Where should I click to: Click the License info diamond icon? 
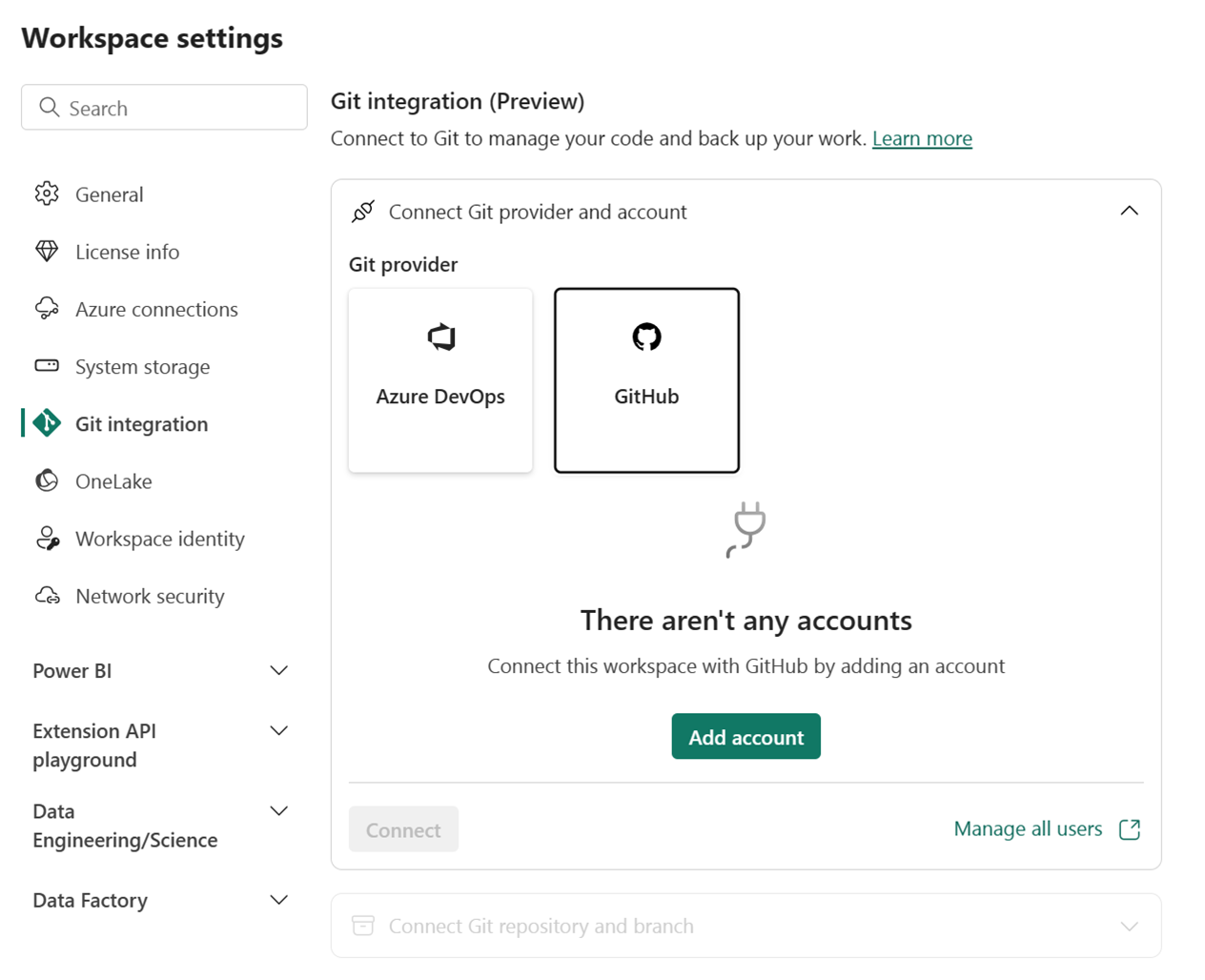click(x=46, y=251)
